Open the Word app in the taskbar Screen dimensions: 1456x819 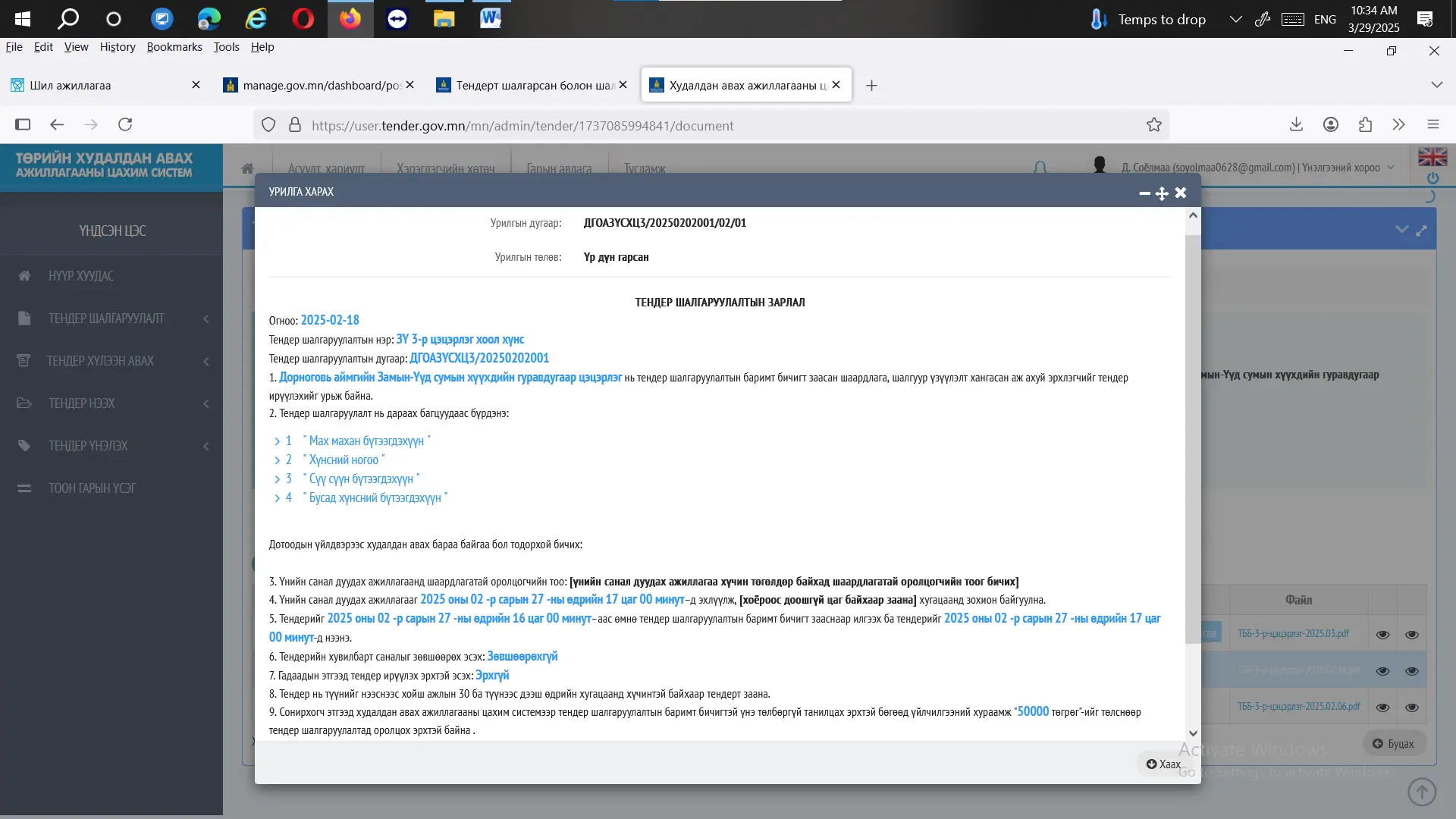coord(491,18)
